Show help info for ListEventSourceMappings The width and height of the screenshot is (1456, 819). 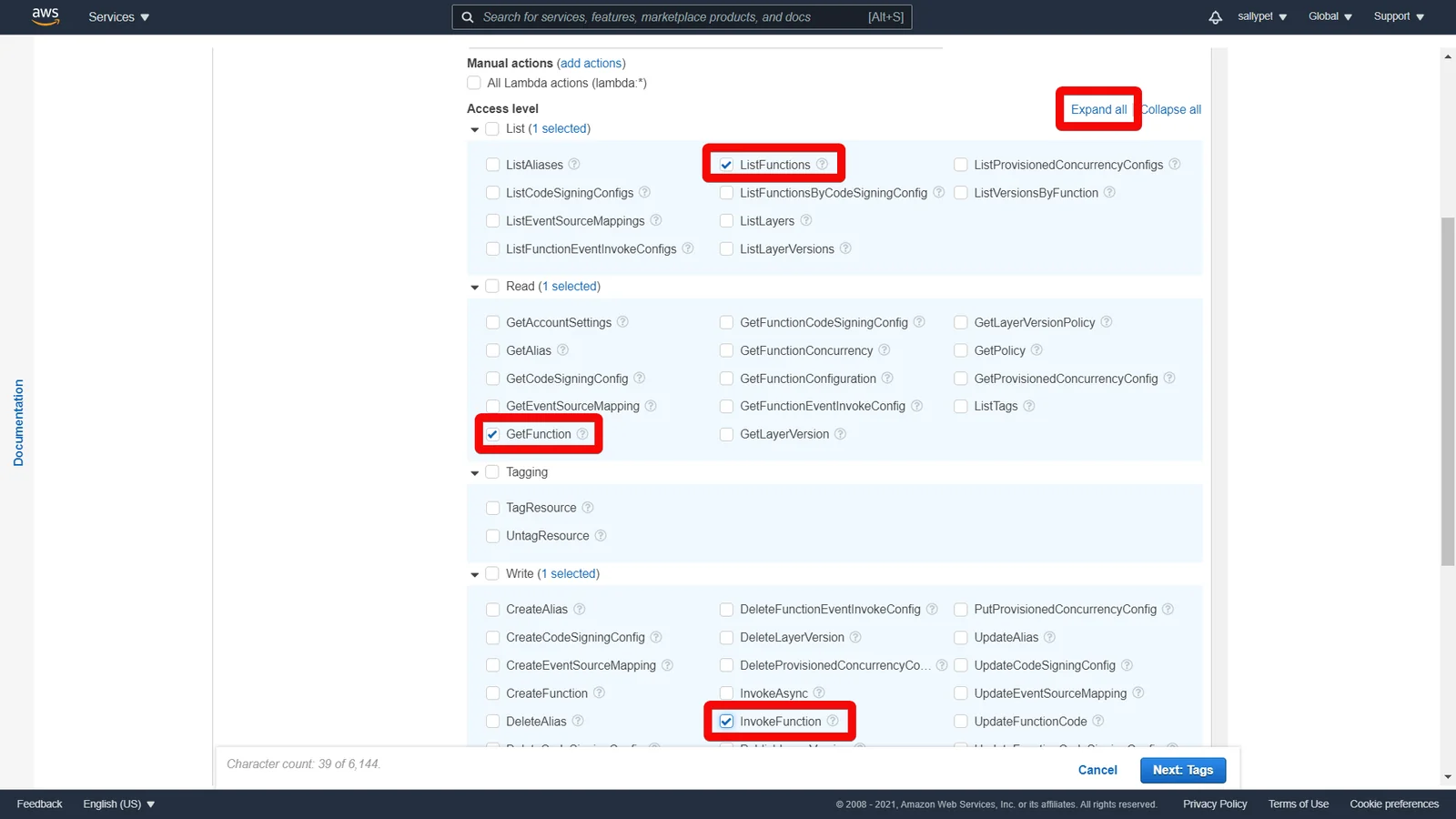coord(656,221)
